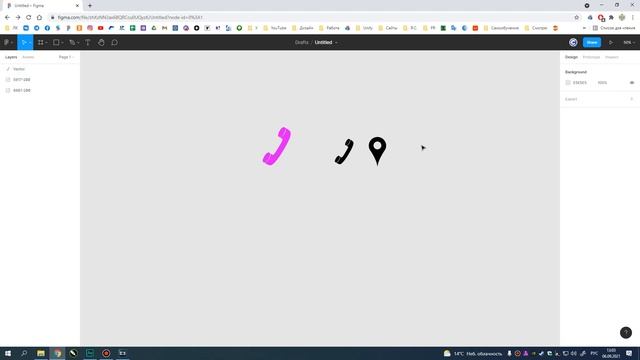Open Pen tool options dropdown arrow
This screenshot has width=640, height=360.
point(78,43)
